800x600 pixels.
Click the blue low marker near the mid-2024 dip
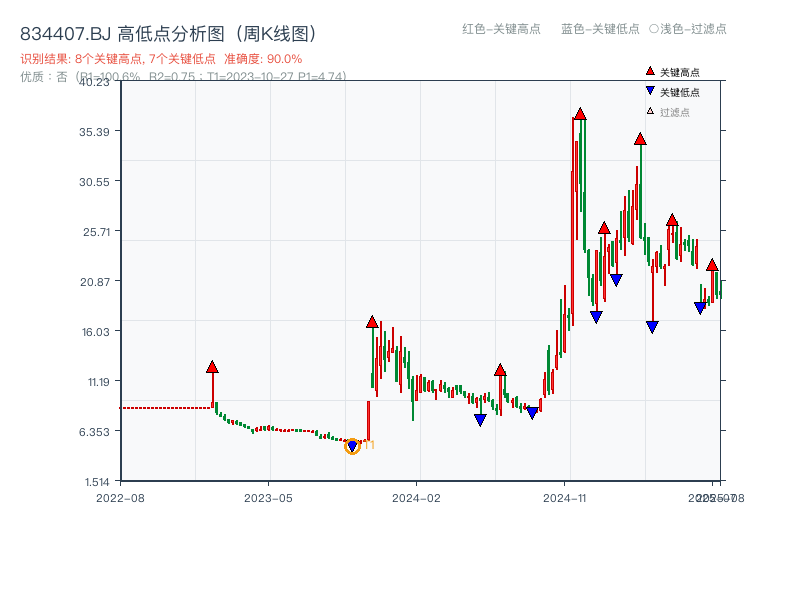point(479,419)
